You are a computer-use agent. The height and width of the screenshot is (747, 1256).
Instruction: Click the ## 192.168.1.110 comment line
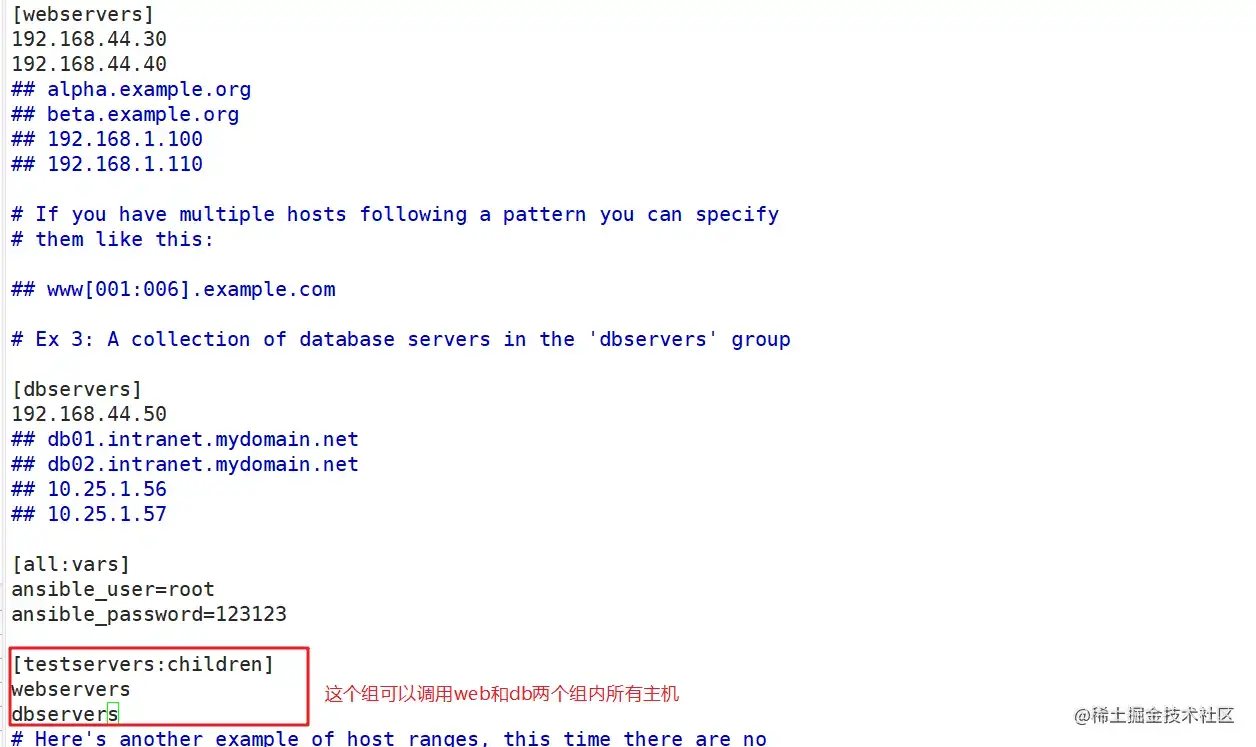tap(107, 165)
